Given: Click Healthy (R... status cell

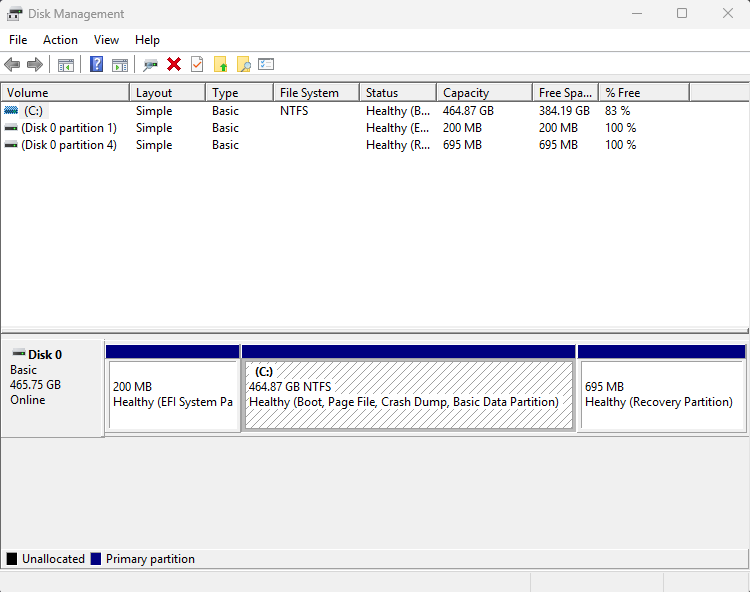Looking at the screenshot, I should [x=398, y=145].
